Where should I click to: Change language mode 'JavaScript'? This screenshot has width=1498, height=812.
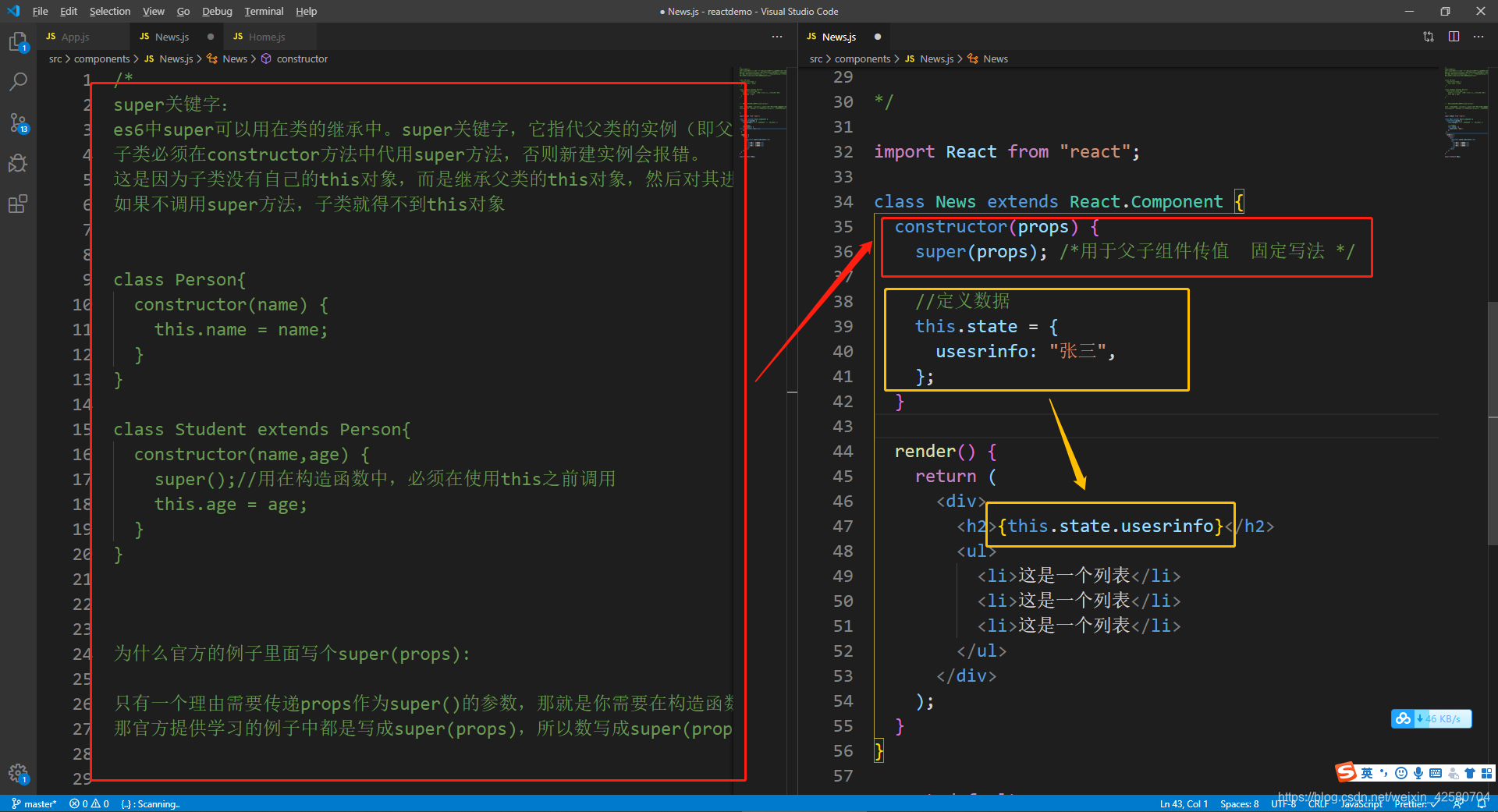[1361, 803]
